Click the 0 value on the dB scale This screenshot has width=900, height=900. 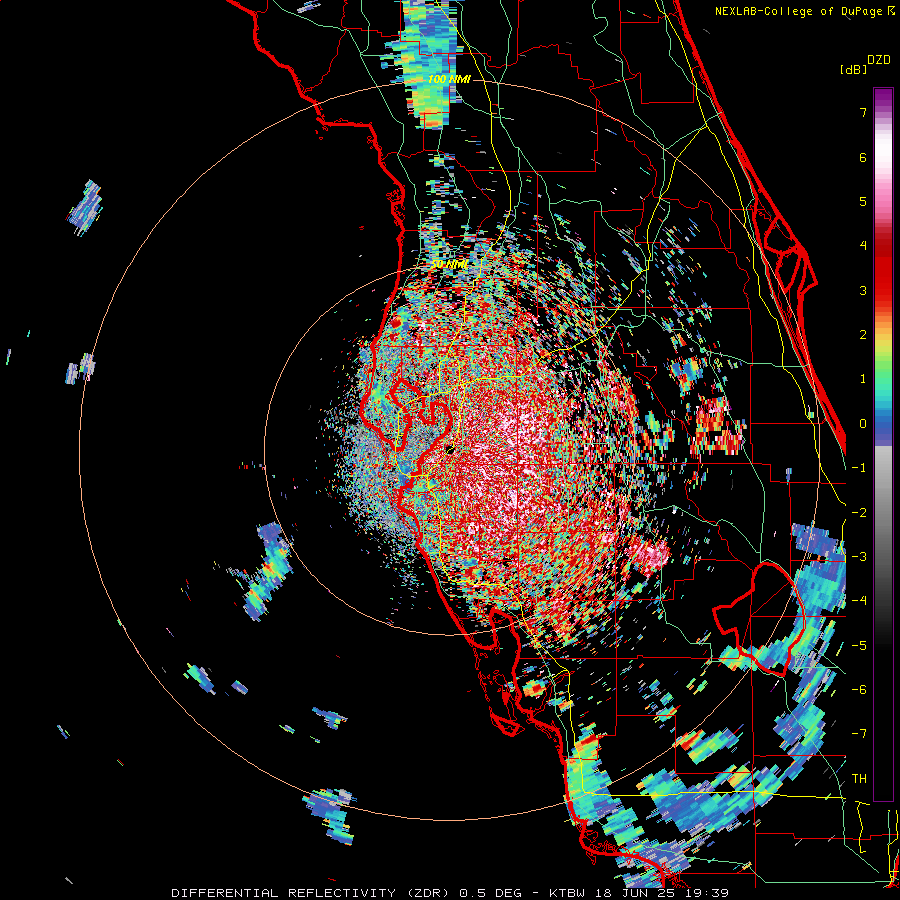coord(863,424)
